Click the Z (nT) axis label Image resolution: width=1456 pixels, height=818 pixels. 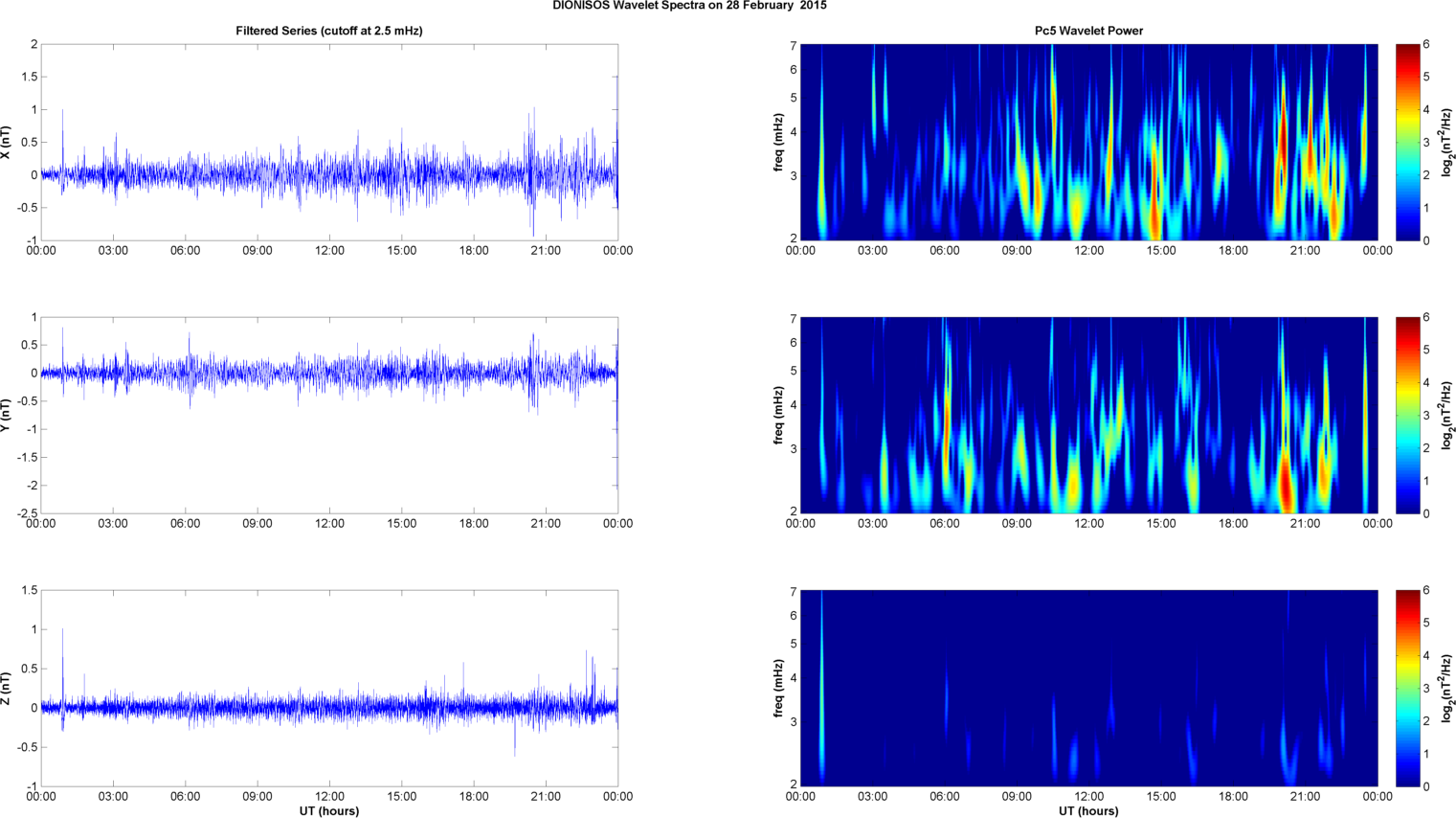point(7,688)
